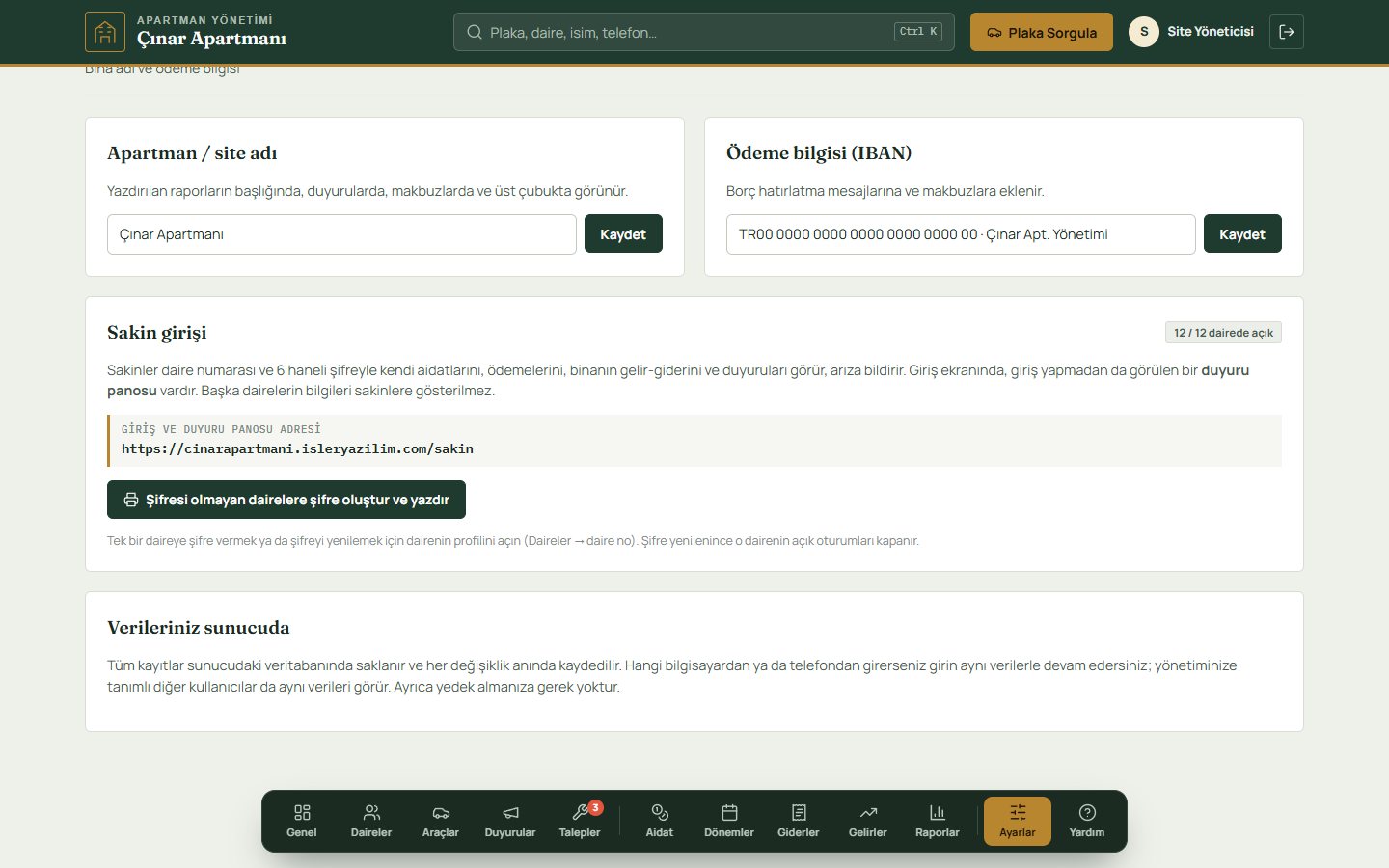Open Talepler with 3 notifications

click(x=580, y=821)
